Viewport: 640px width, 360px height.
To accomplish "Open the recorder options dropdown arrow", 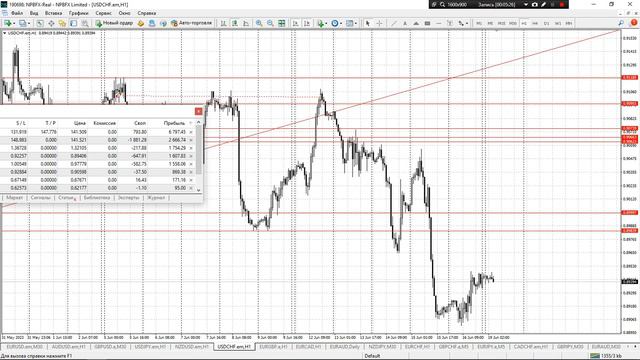I will (x=526, y=4).
